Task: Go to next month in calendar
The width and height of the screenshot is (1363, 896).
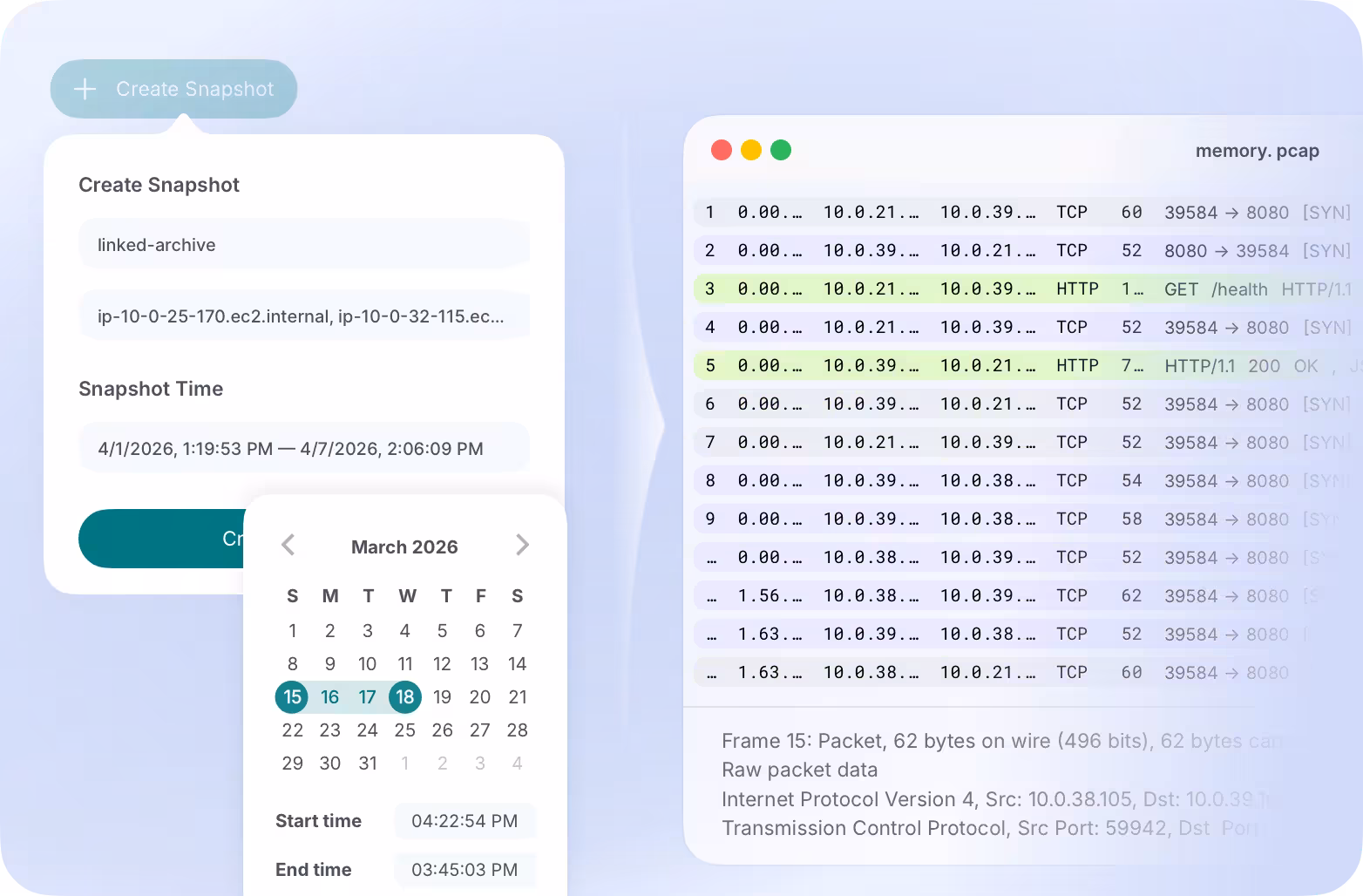Action: click(x=522, y=546)
